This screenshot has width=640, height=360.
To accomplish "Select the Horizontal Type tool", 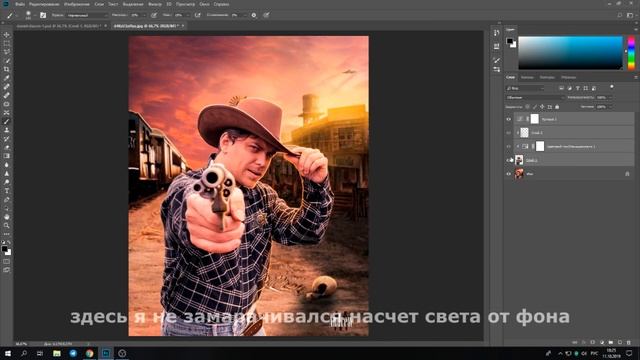I will pyautogui.click(x=7, y=191).
